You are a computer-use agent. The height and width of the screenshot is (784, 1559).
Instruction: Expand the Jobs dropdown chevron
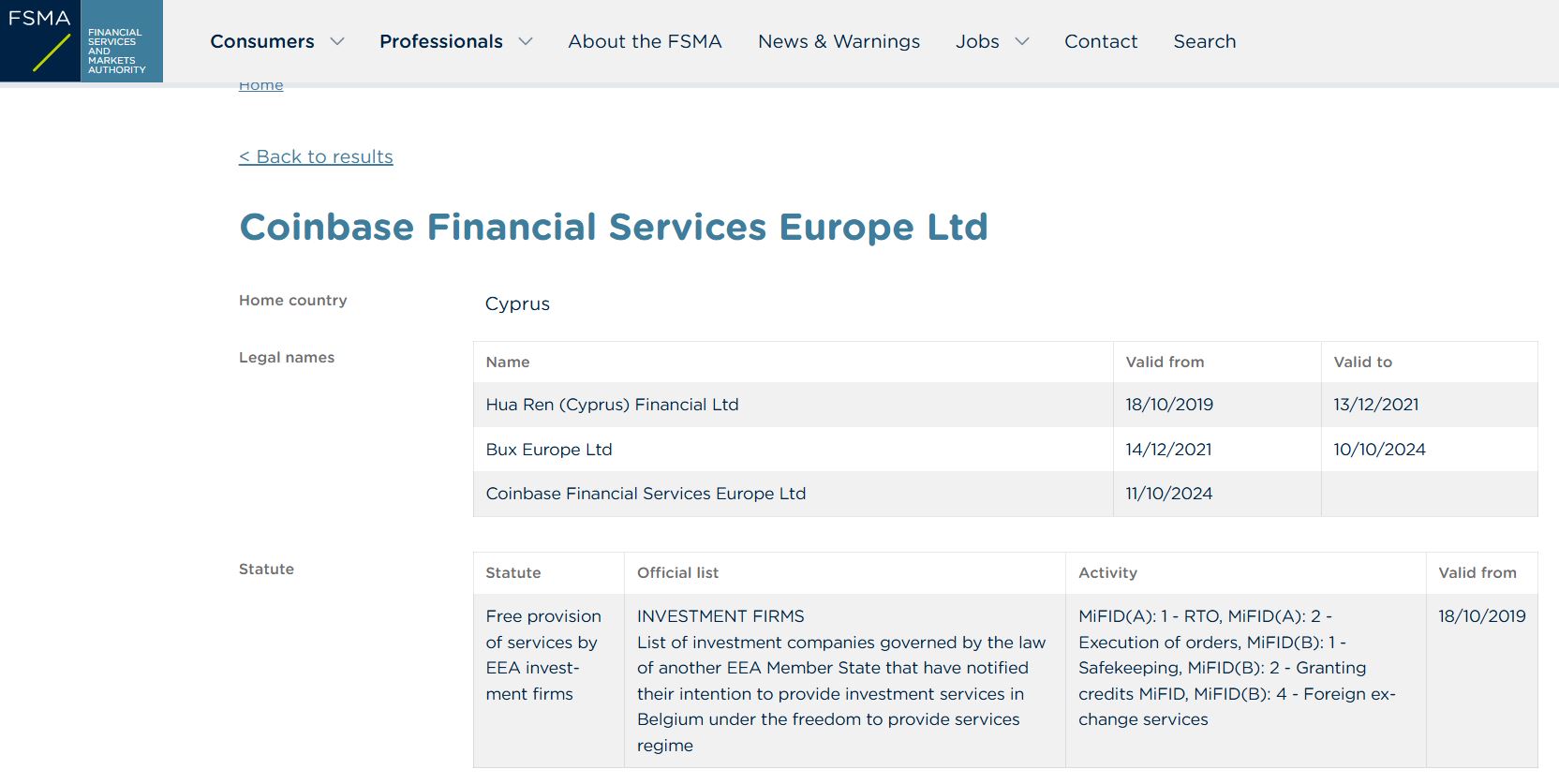pos(1022,41)
